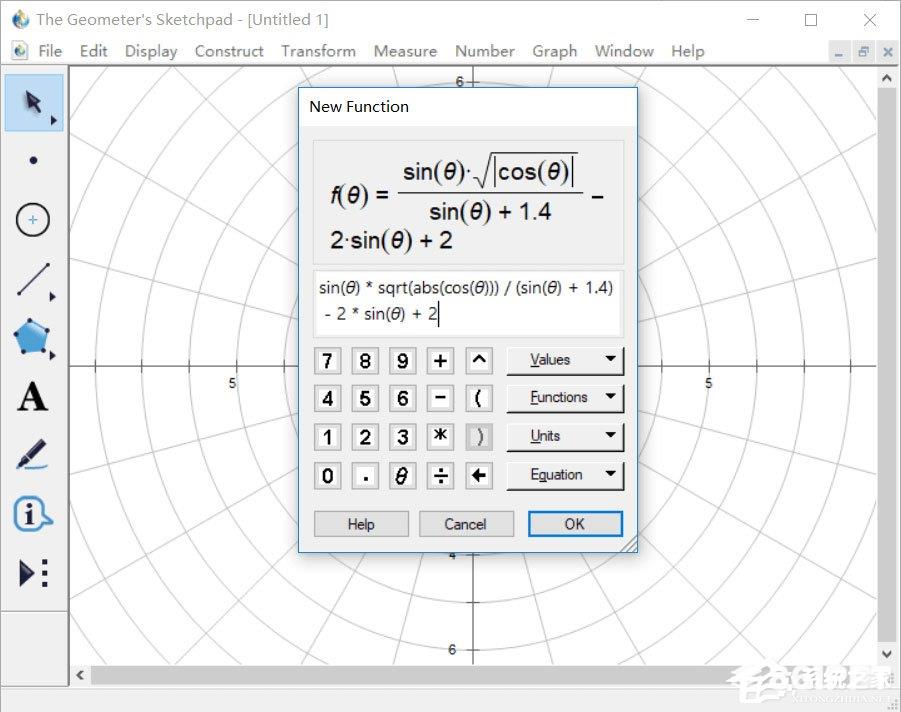
Task: Open the Construct menu
Action: pos(229,51)
